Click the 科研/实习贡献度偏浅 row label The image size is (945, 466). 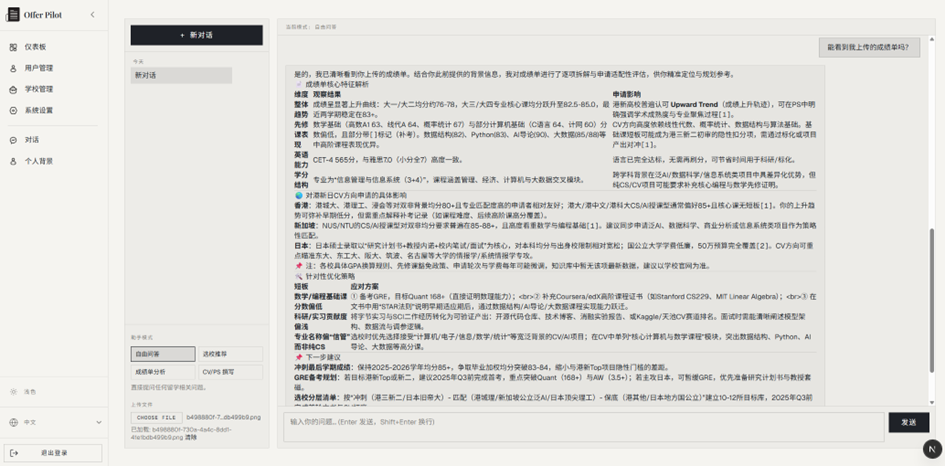pos(320,321)
